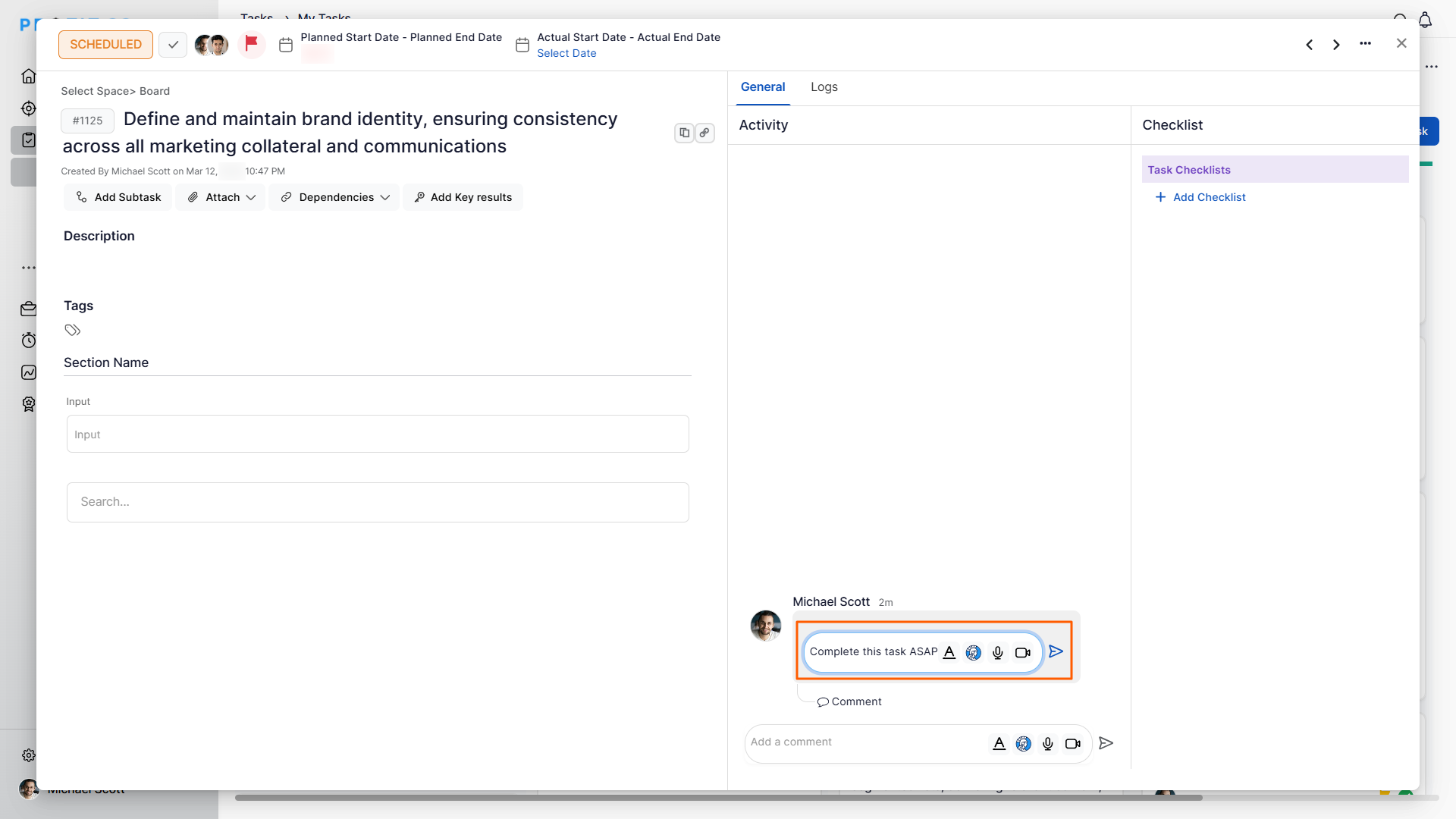1456x819 pixels.
Task: Click video camera icon in Add a comment box
Action: pyautogui.click(x=1072, y=744)
